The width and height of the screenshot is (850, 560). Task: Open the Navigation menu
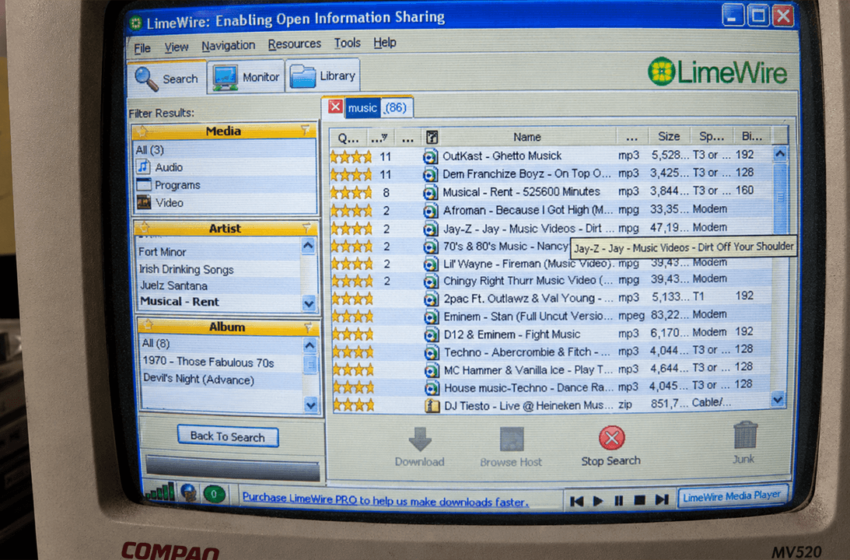pos(228,46)
